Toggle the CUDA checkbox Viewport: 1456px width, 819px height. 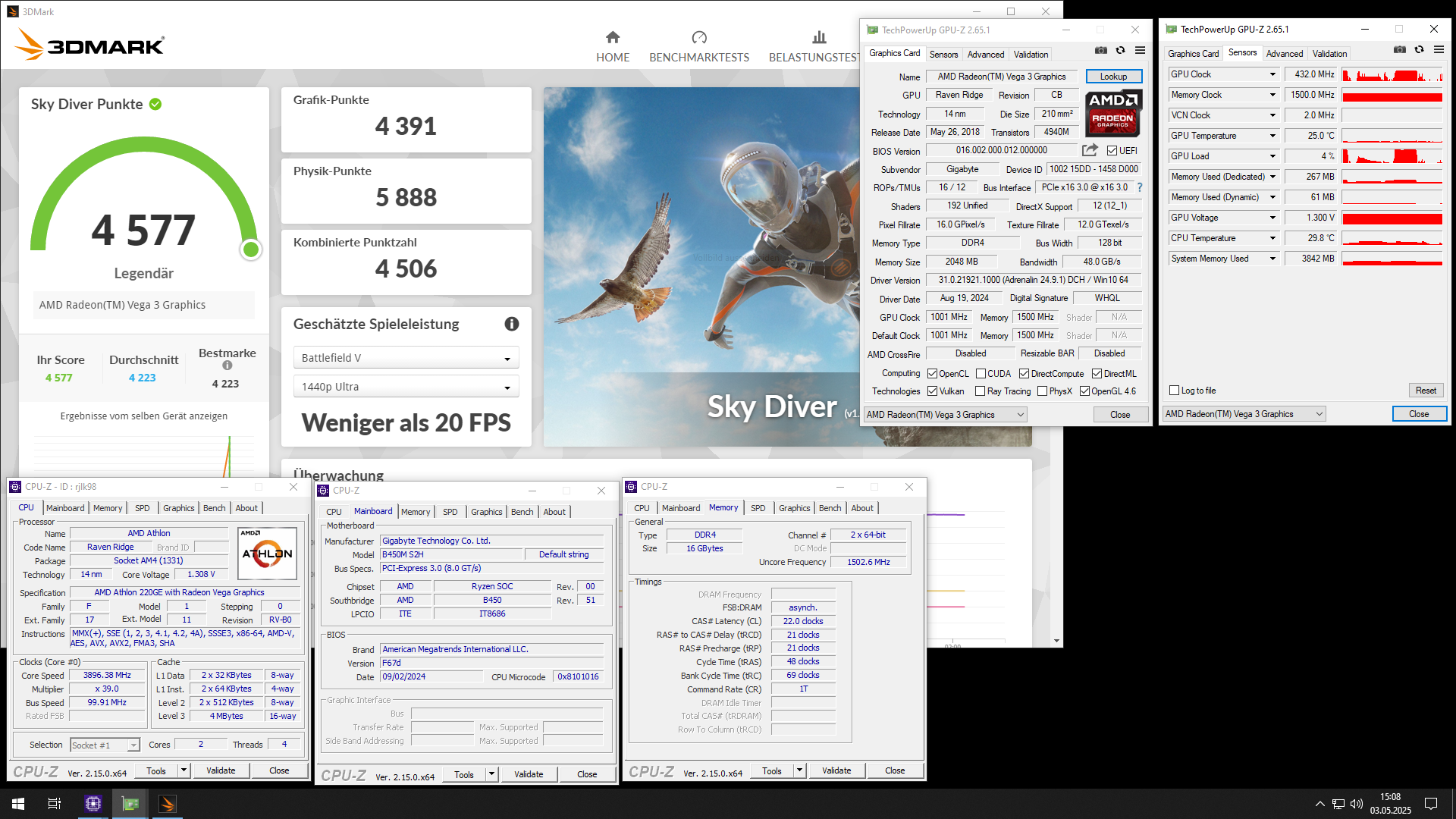(x=981, y=373)
